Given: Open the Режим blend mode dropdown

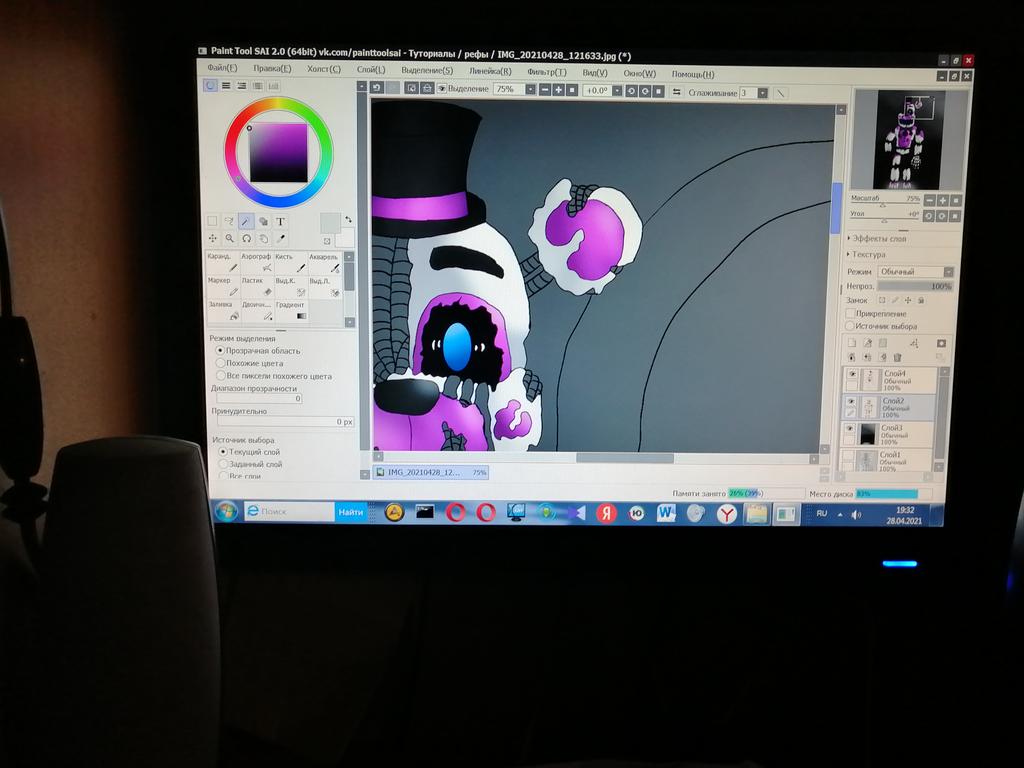Looking at the screenshot, I should click(916, 272).
